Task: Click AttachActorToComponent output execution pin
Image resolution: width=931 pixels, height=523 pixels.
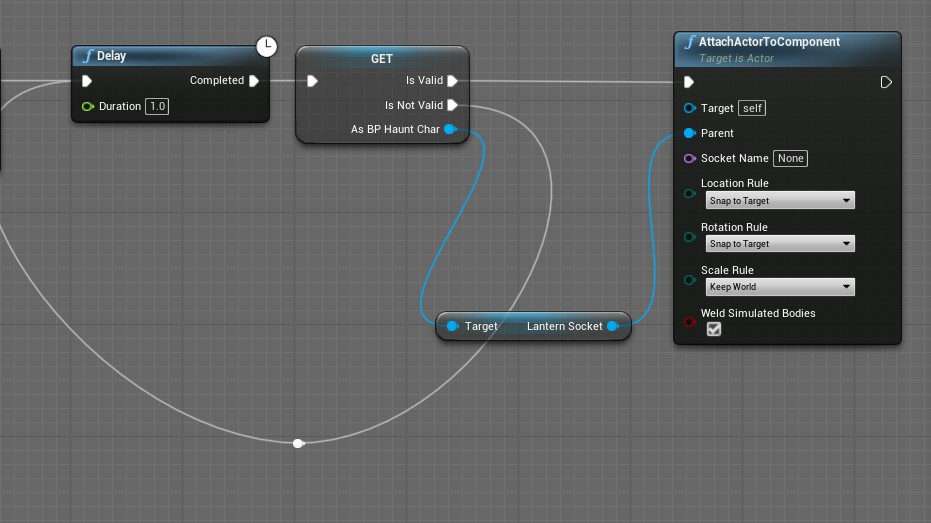Action: pyautogui.click(x=886, y=82)
